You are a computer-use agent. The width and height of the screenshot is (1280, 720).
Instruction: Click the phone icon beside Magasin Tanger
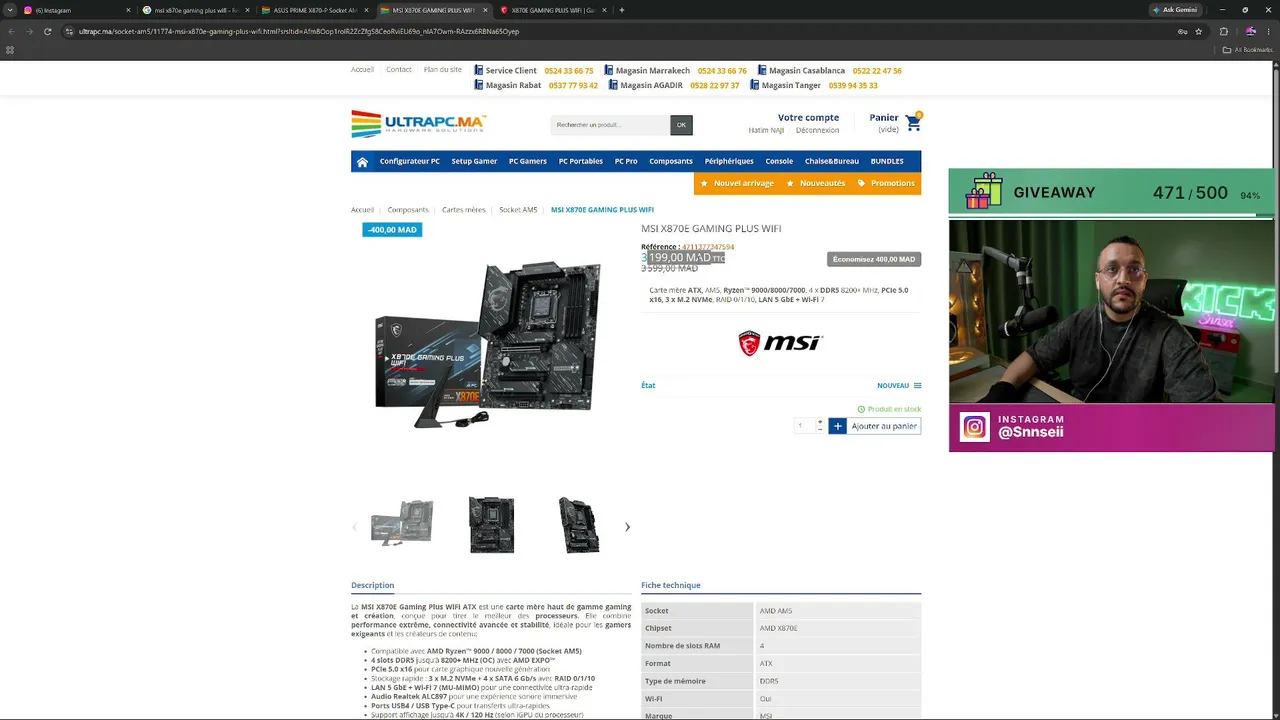[754, 85]
